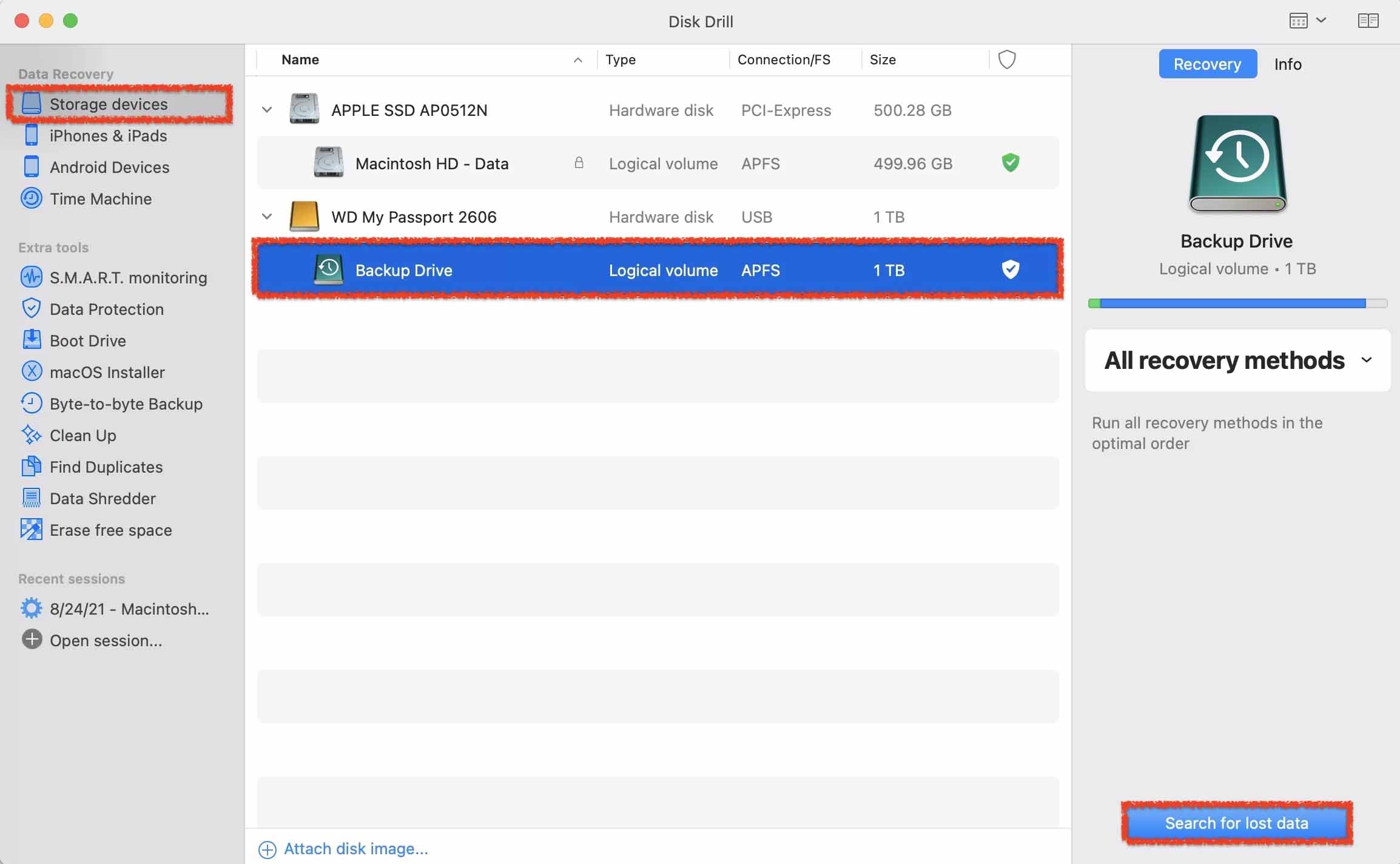Open the macOS Installer tool

(93, 372)
